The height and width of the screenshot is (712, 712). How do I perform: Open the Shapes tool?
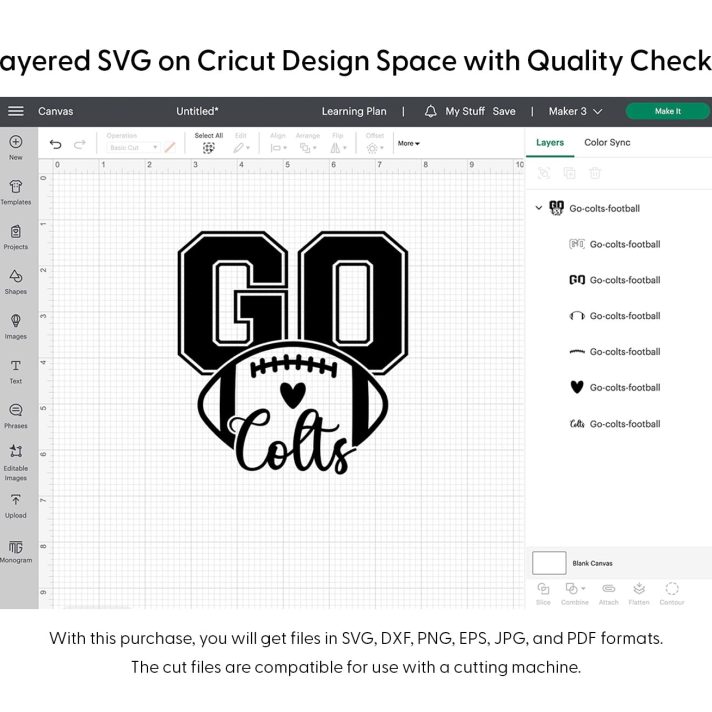coord(15,282)
